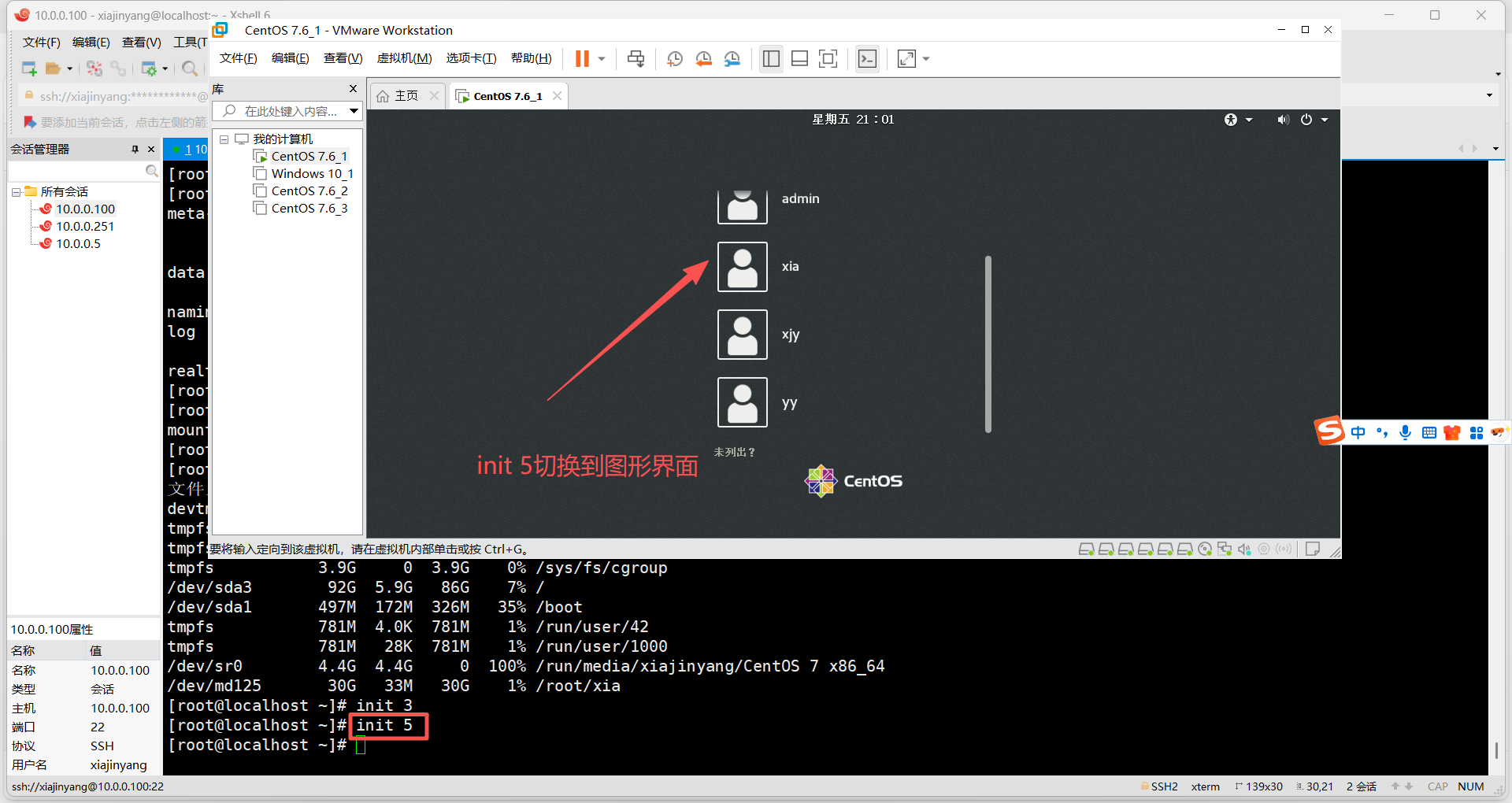
Task: Select CentOS 7.6_2 in the library
Action: click(309, 191)
